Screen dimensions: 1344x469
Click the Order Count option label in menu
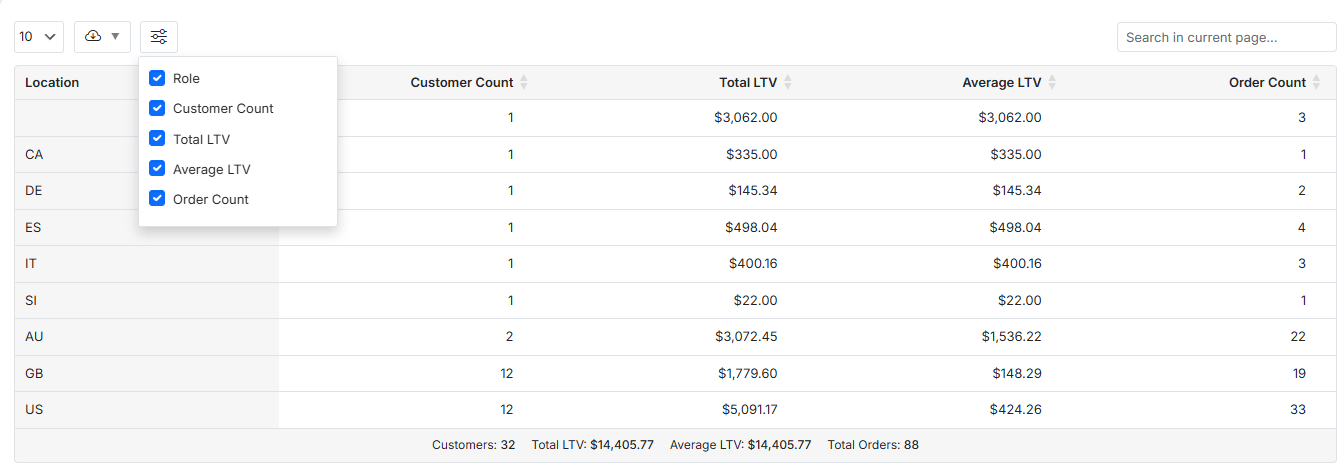[211, 199]
